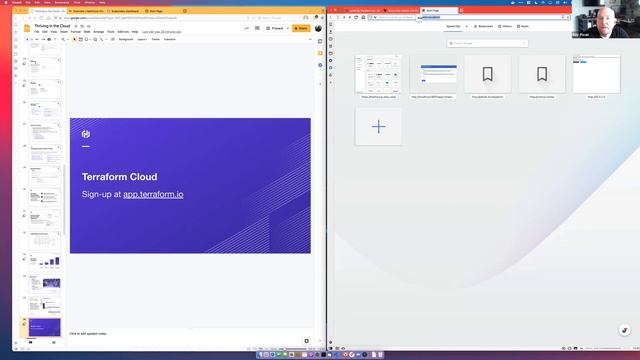This screenshot has width=640, height=360.
Task: Open a new tab in the right browser
Action: (462, 11)
